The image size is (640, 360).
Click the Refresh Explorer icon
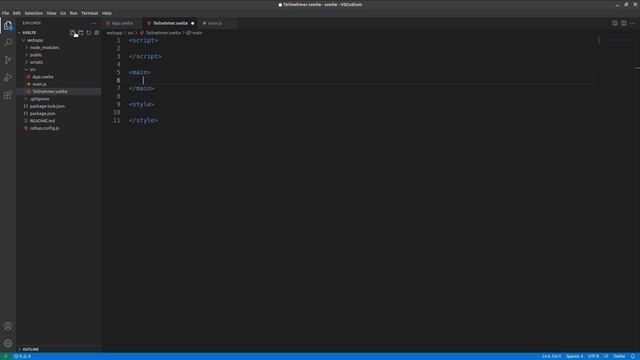tap(89, 33)
